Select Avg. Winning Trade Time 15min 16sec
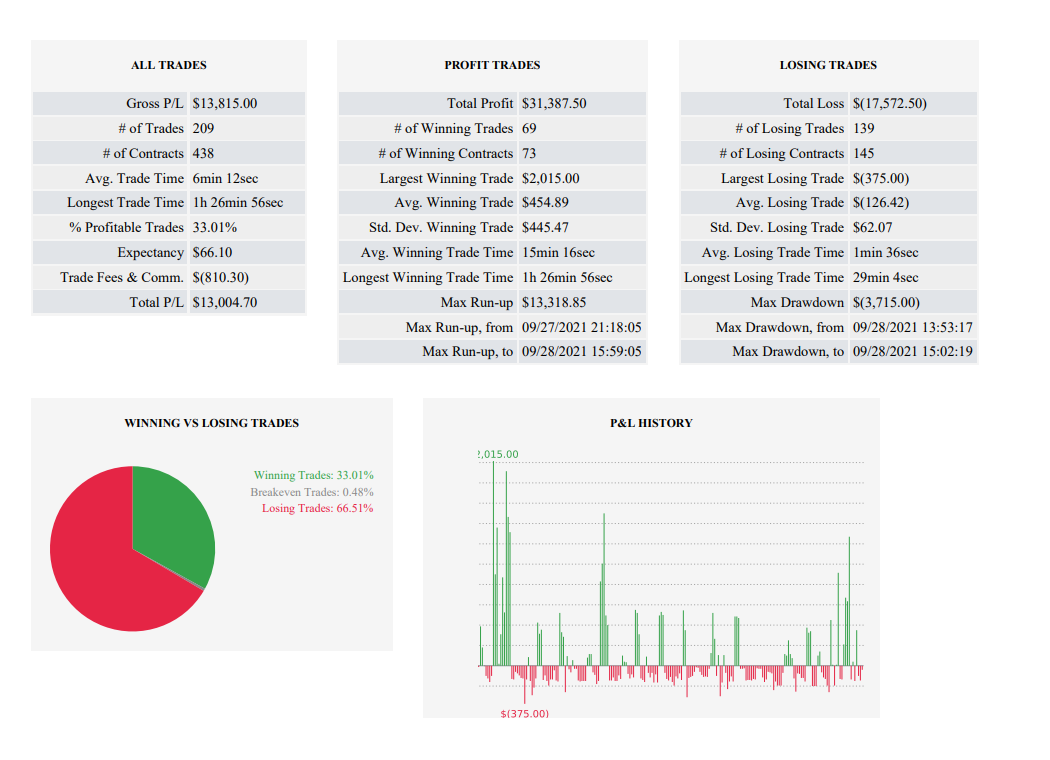1050x760 pixels. [x=558, y=252]
